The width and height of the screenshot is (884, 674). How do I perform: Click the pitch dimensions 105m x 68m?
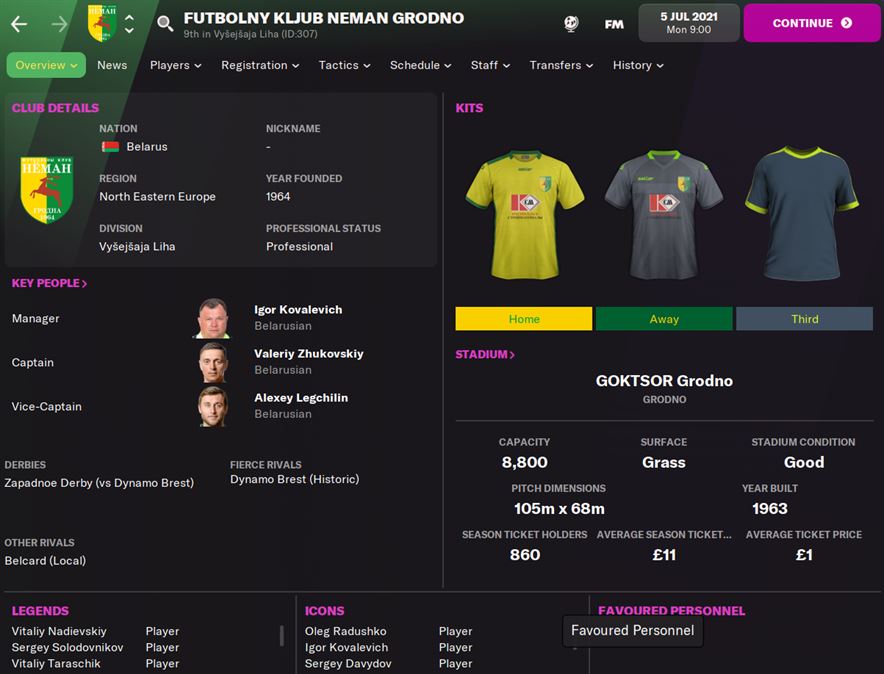559,508
